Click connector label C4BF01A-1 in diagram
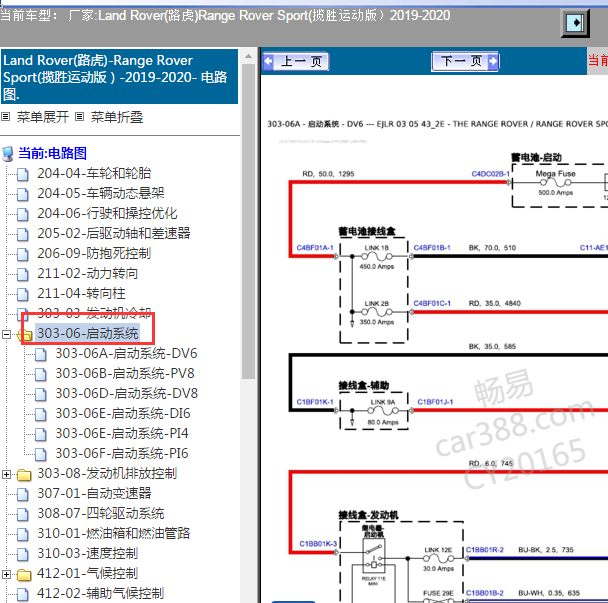The width and height of the screenshot is (608, 603). [314, 248]
